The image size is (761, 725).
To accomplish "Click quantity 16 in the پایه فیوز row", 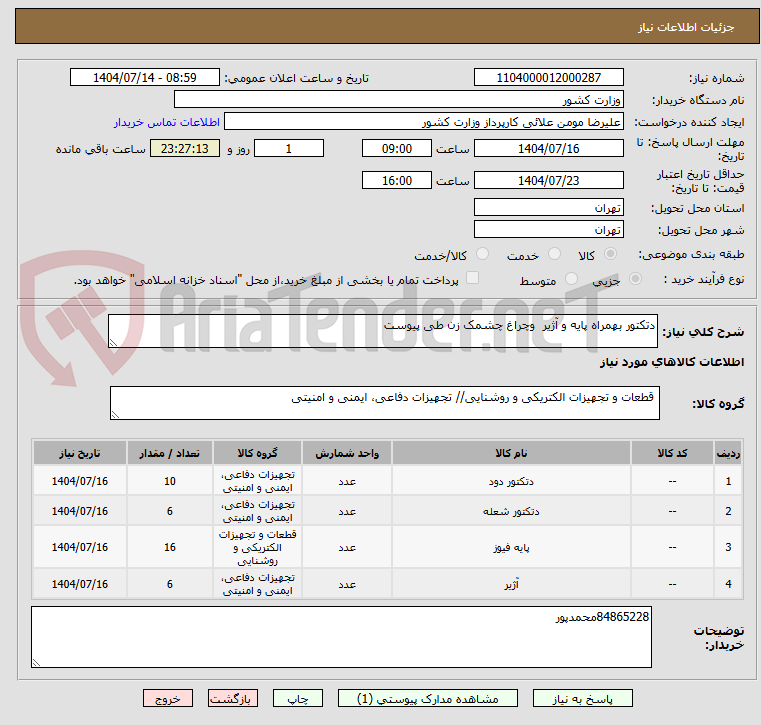I will click(169, 547).
